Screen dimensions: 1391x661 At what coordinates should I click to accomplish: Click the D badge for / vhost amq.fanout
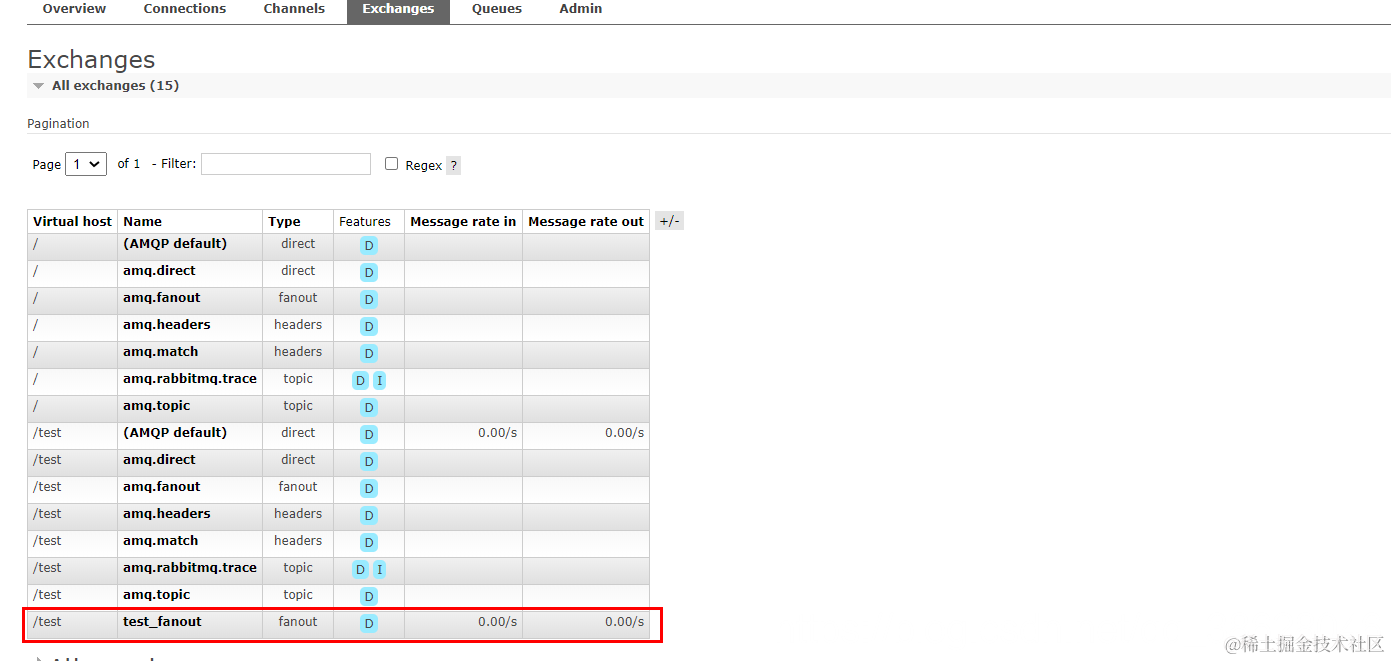click(369, 300)
